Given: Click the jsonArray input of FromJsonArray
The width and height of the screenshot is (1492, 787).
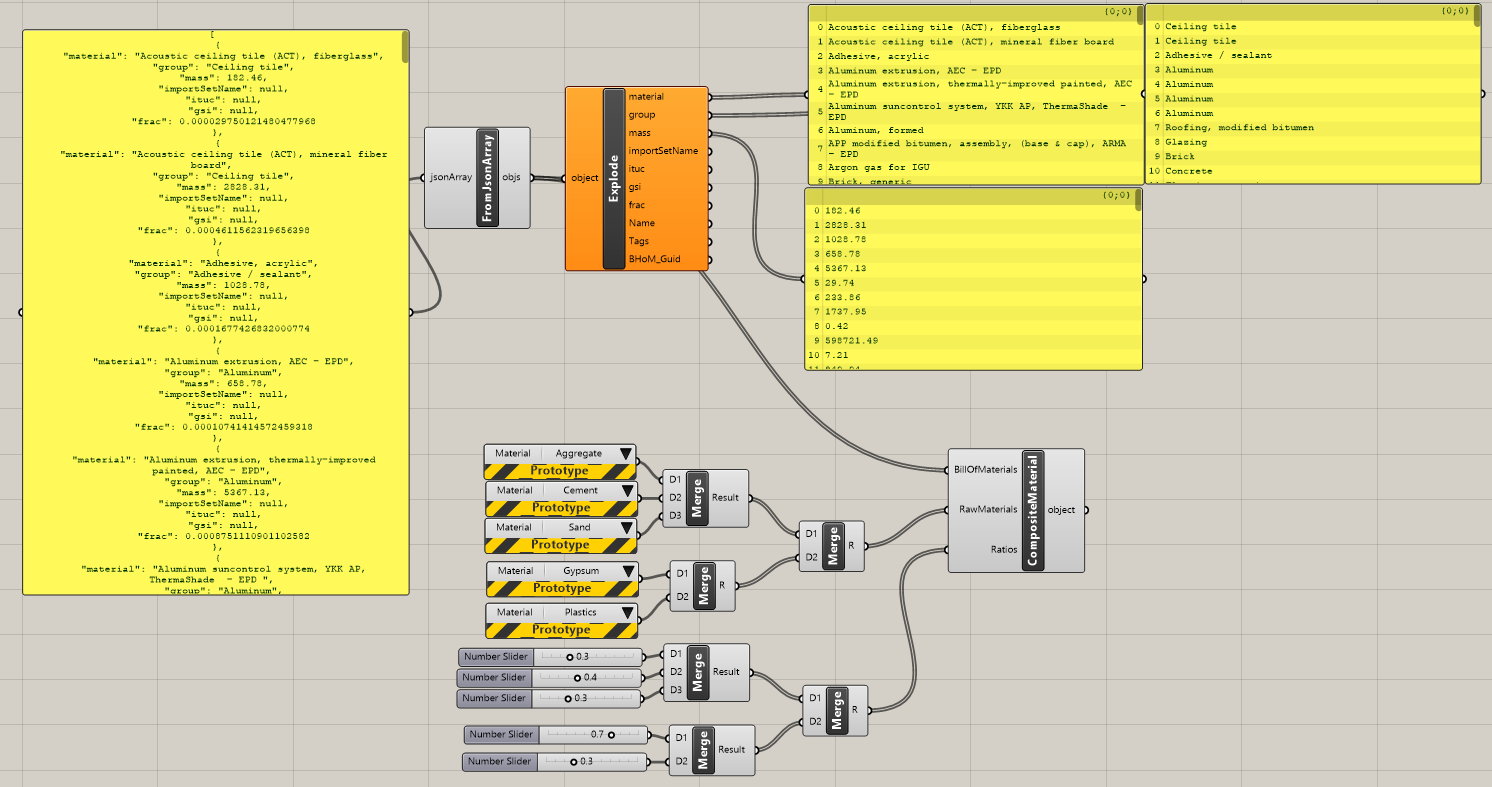Looking at the screenshot, I should tap(449, 178).
